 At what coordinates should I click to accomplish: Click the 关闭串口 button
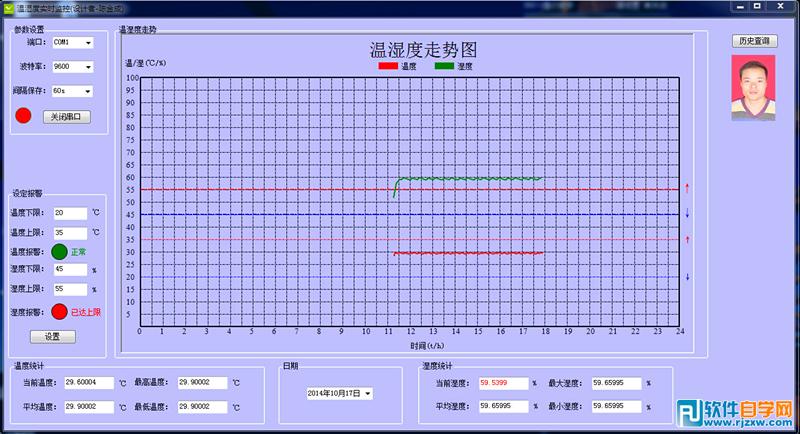click(x=67, y=117)
